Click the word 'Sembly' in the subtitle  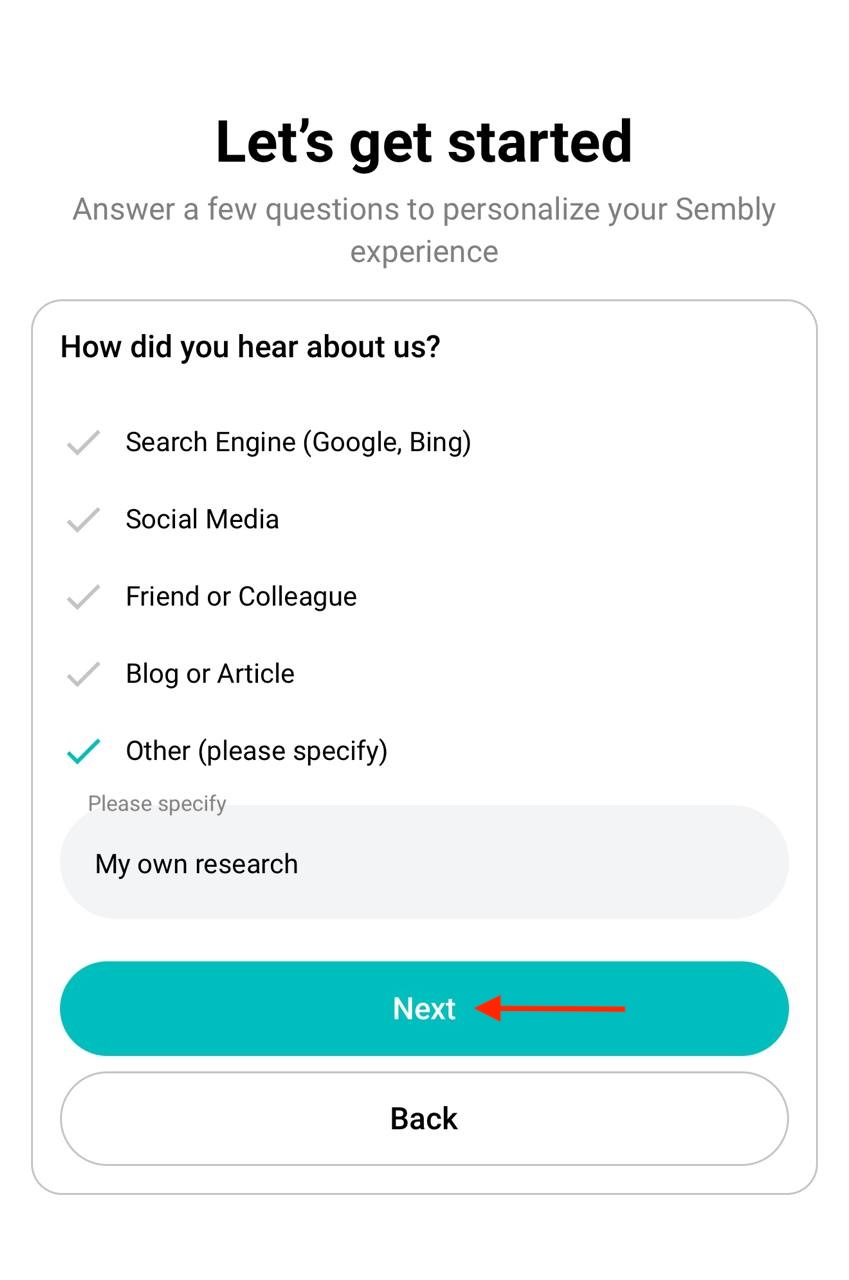pos(725,210)
